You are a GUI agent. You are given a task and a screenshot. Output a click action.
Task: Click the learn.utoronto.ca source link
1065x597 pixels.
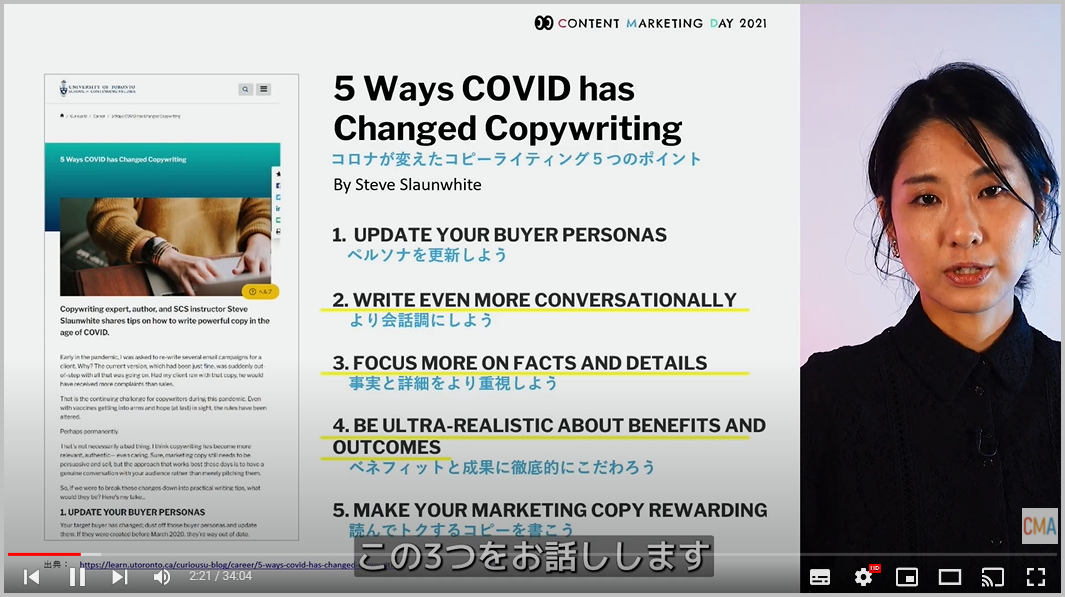coord(215,564)
